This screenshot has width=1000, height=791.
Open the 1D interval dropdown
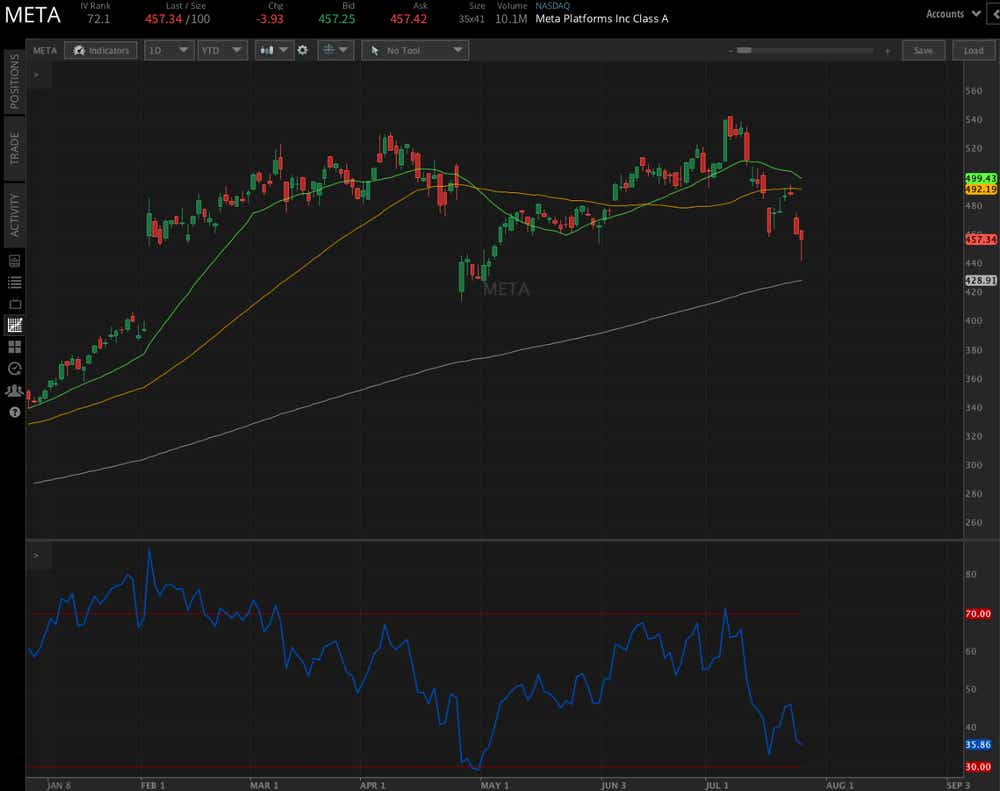tap(169, 50)
